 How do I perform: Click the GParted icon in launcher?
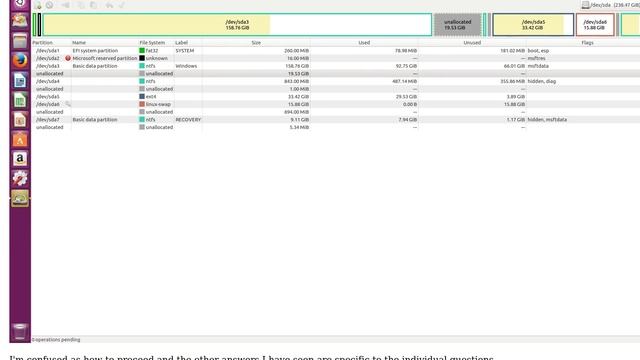tap(20, 198)
